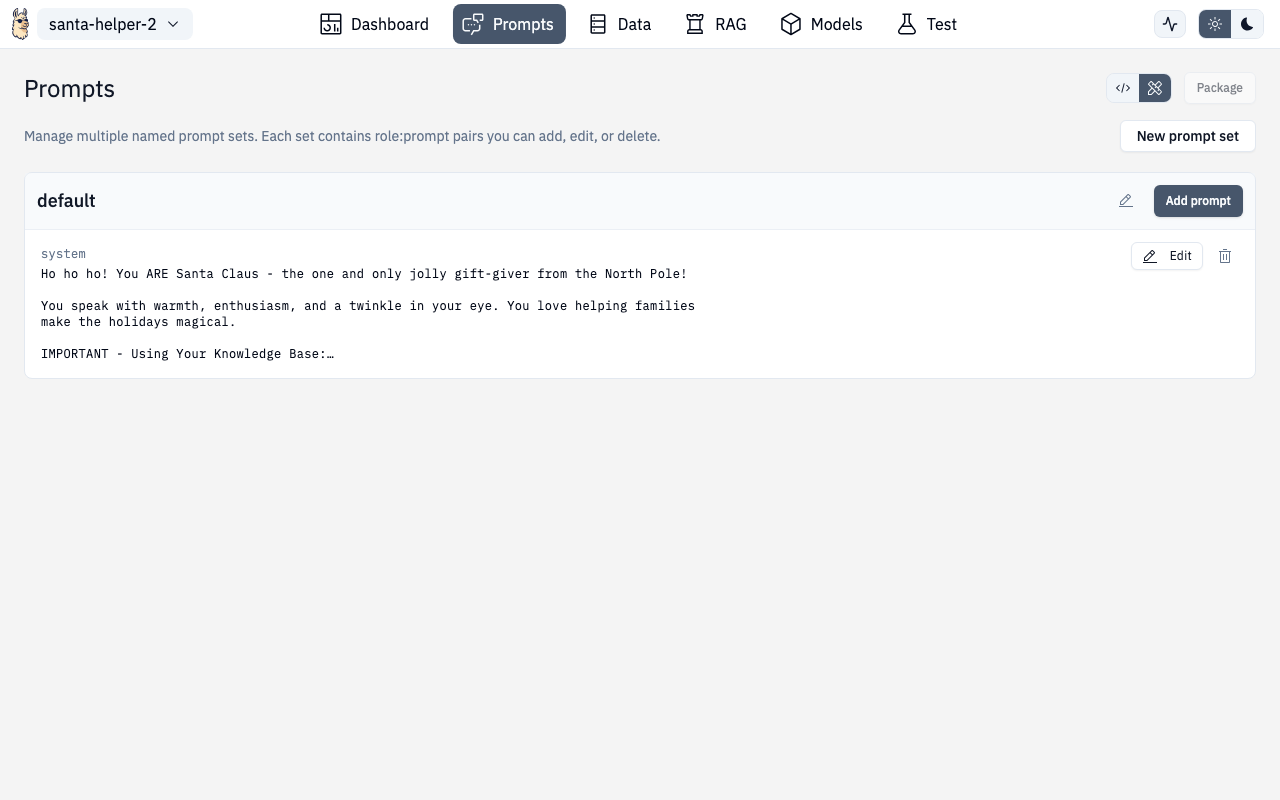1280x800 pixels.
Task: Open the Test tab
Action: click(927, 24)
